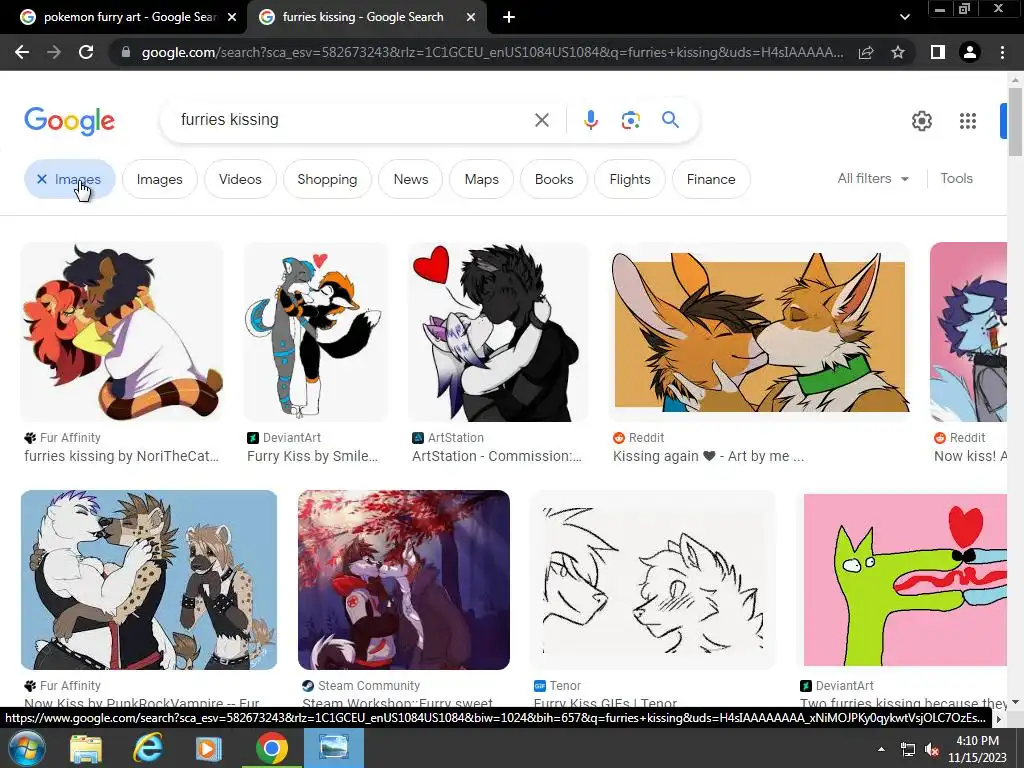Go forward with the forward arrow

(x=54, y=52)
